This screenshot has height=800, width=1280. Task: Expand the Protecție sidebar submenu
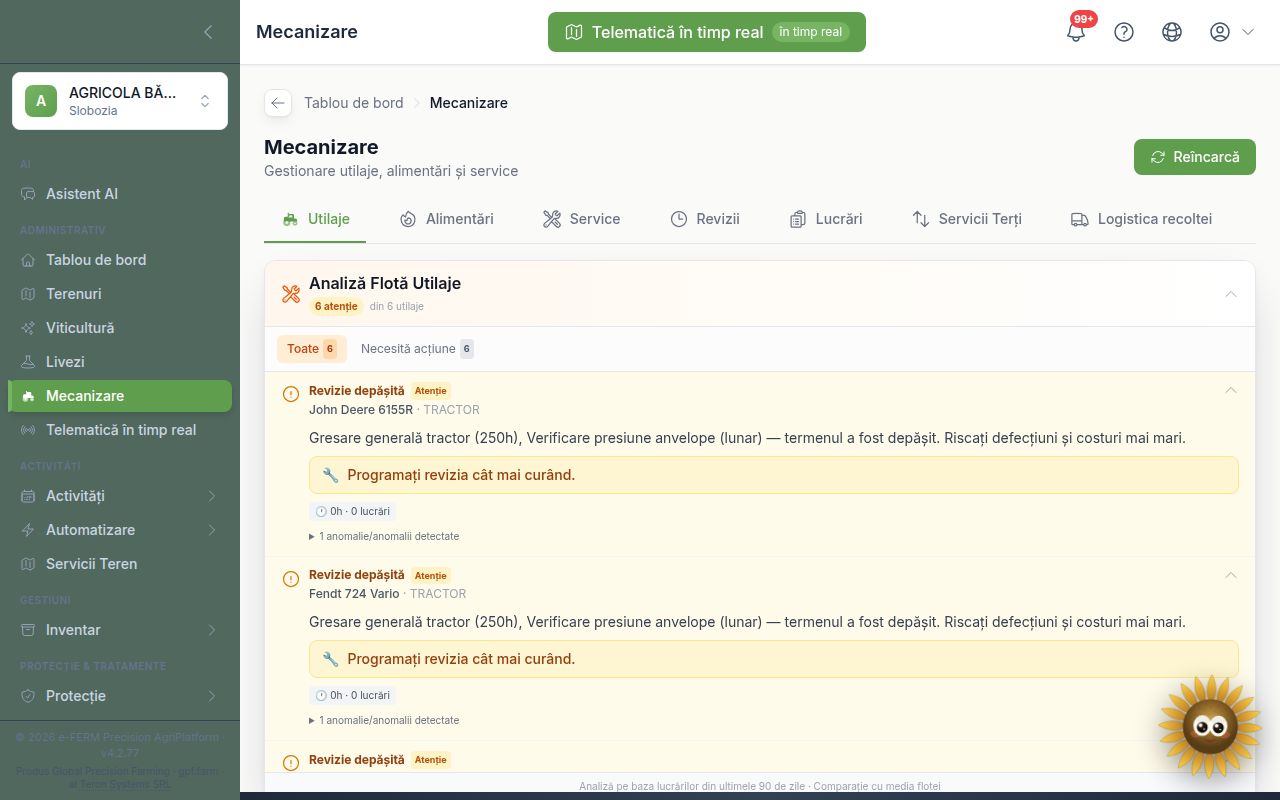(x=120, y=696)
